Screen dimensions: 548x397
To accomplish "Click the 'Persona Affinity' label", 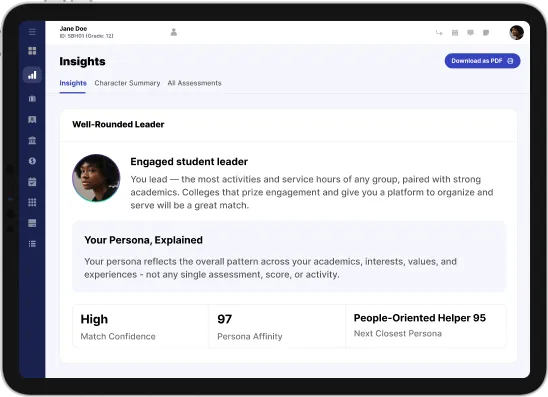I will tap(250, 337).
